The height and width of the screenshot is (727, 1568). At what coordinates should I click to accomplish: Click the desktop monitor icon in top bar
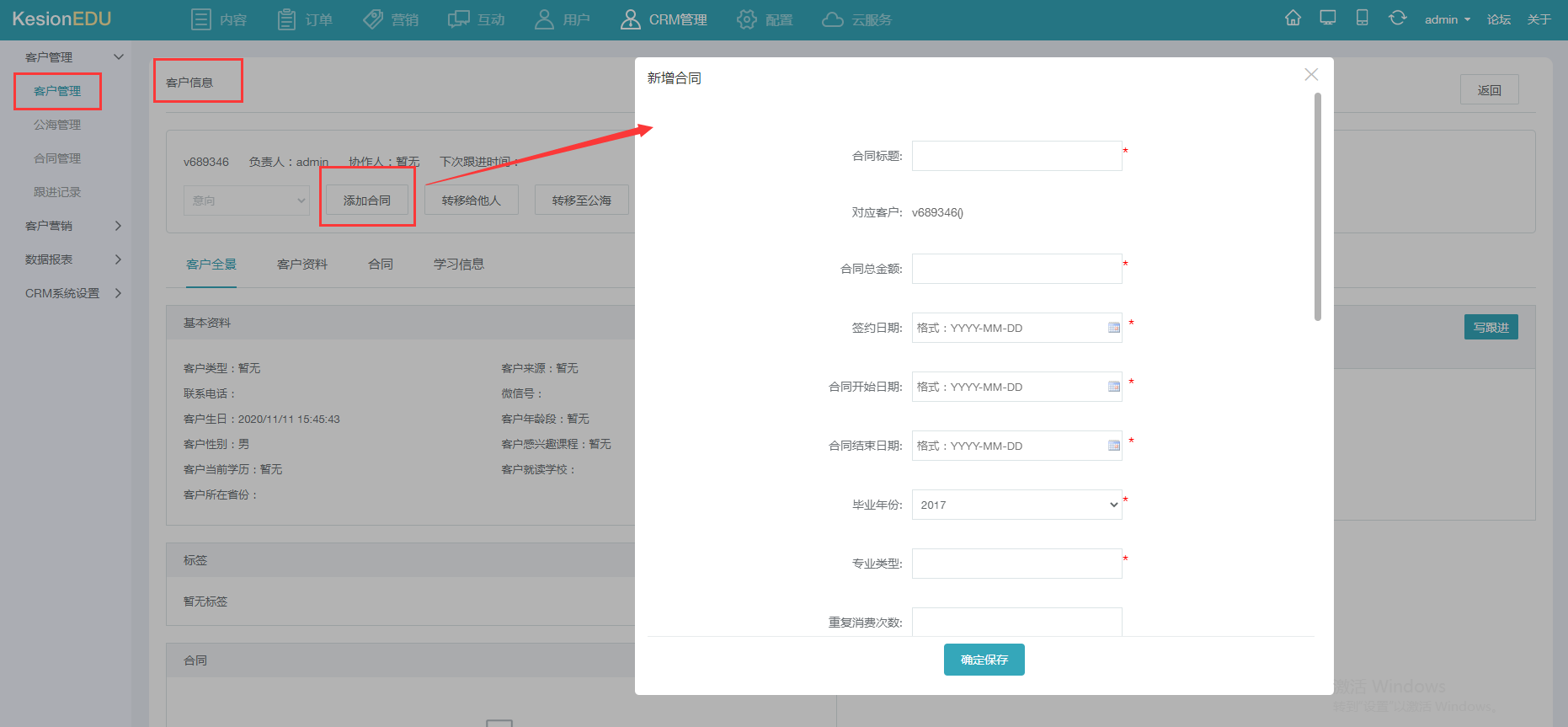tap(1328, 18)
